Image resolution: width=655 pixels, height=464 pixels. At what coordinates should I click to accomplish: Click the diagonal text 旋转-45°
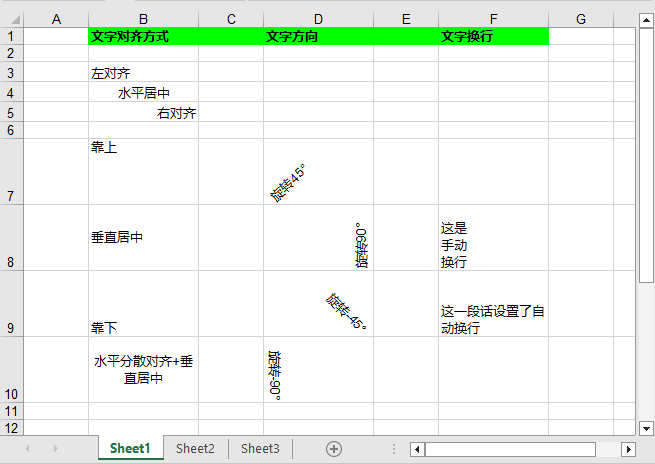[347, 312]
